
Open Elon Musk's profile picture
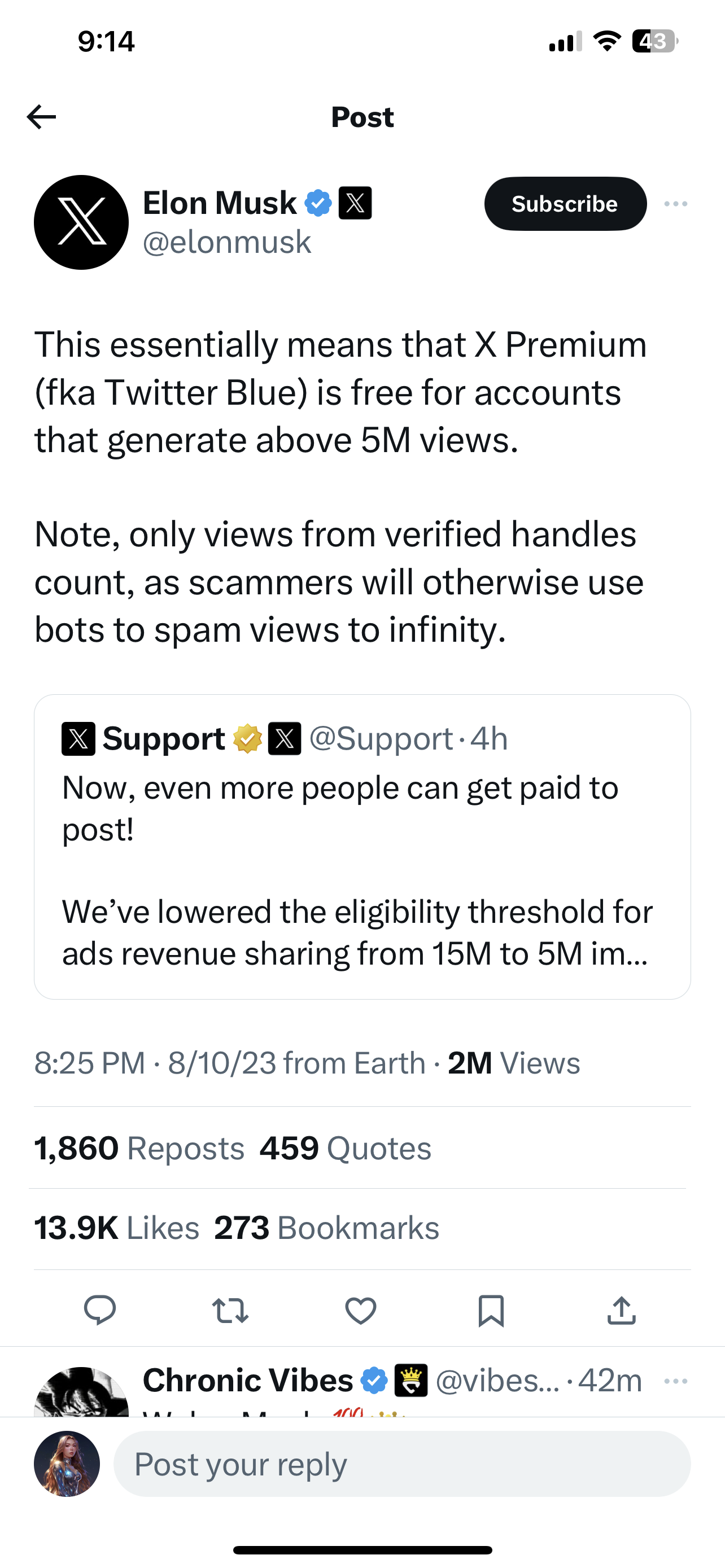pyautogui.click(x=81, y=222)
